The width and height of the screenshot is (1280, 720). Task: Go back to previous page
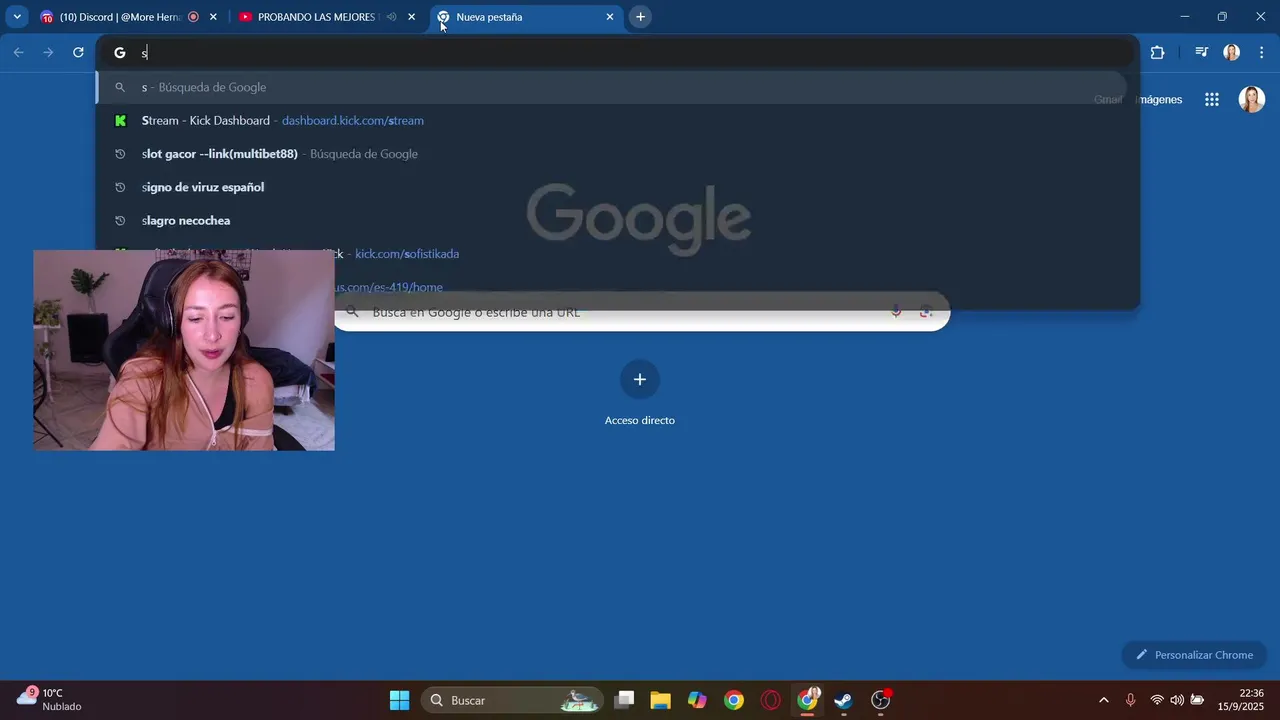click(x=18, y=53)
